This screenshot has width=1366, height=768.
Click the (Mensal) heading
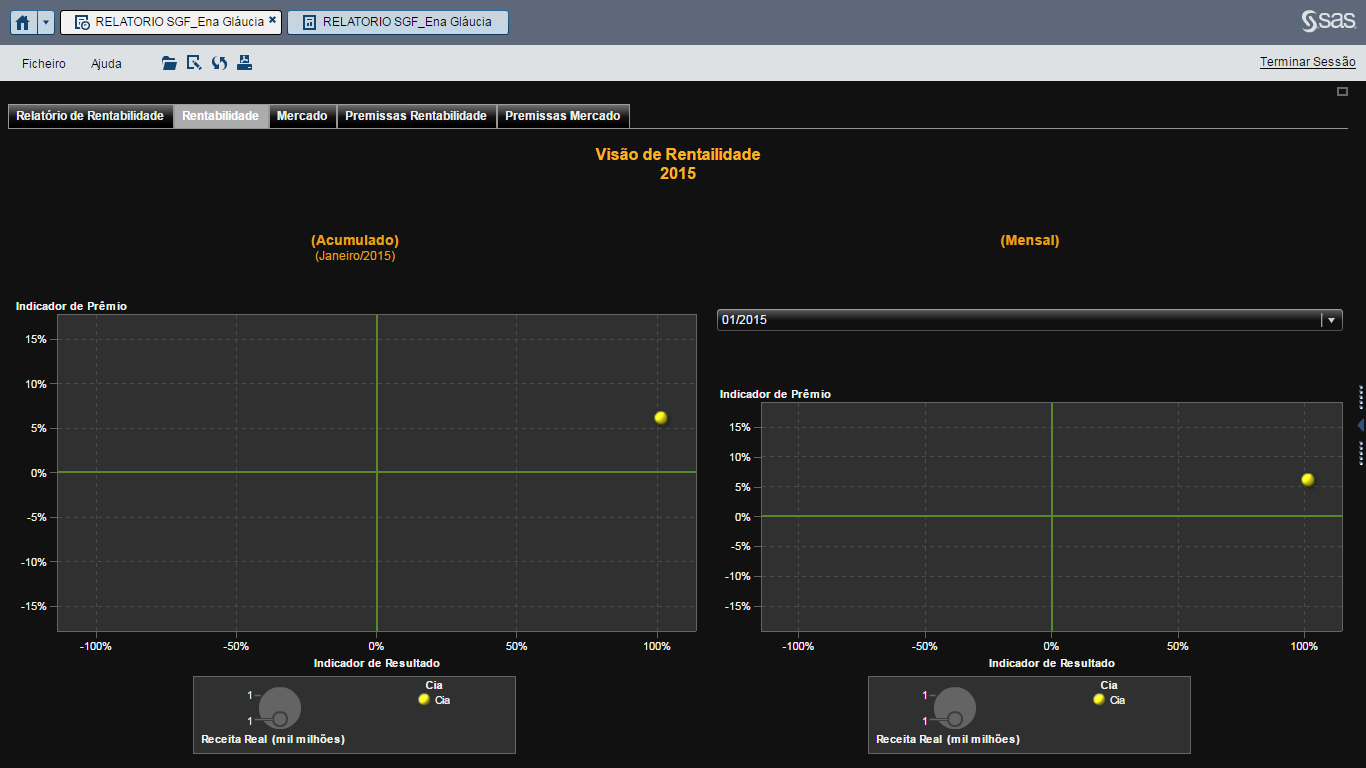1030,240
